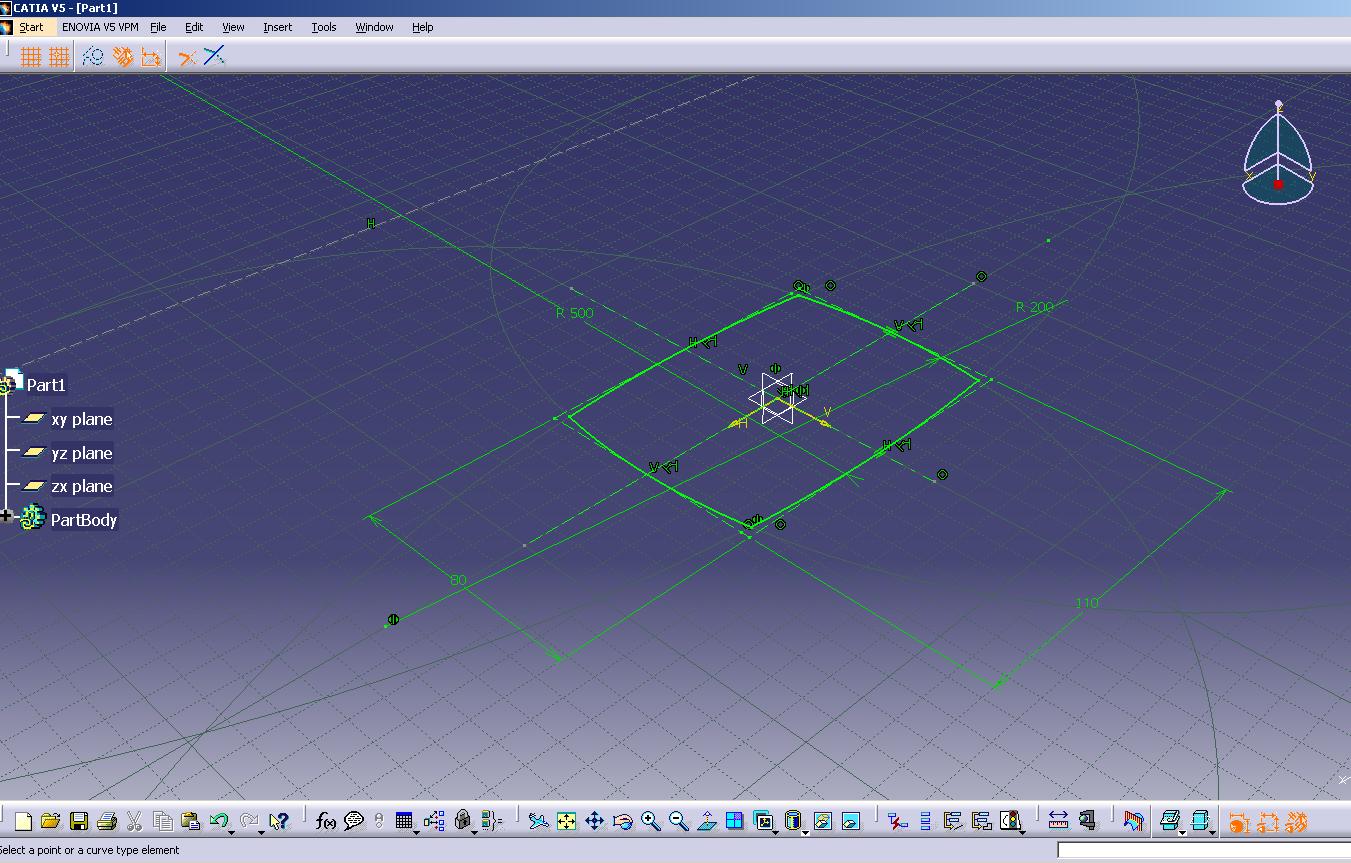Open Redo history dropdown arrow
Viewport: 1351px width, 863px height.
pos(261,832)
